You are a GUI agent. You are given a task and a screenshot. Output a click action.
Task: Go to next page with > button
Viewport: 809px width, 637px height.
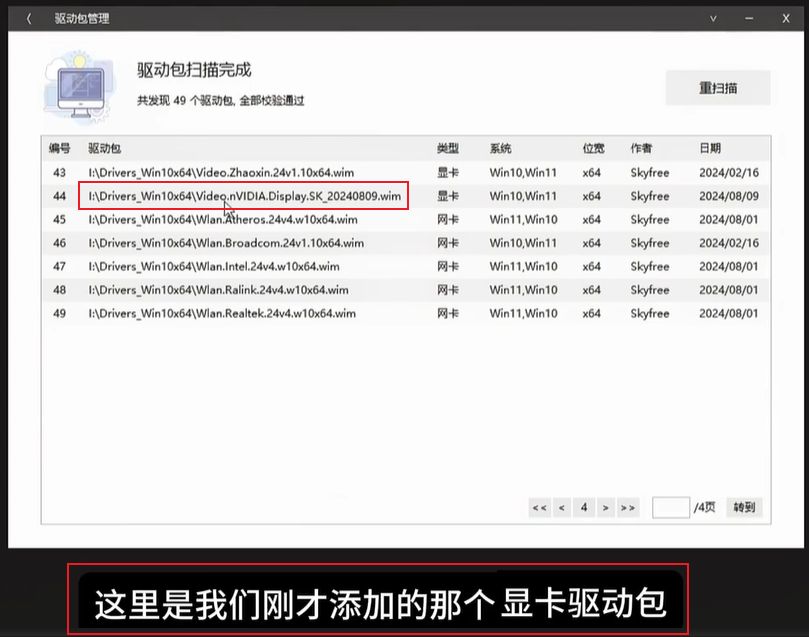click(605, 508)
